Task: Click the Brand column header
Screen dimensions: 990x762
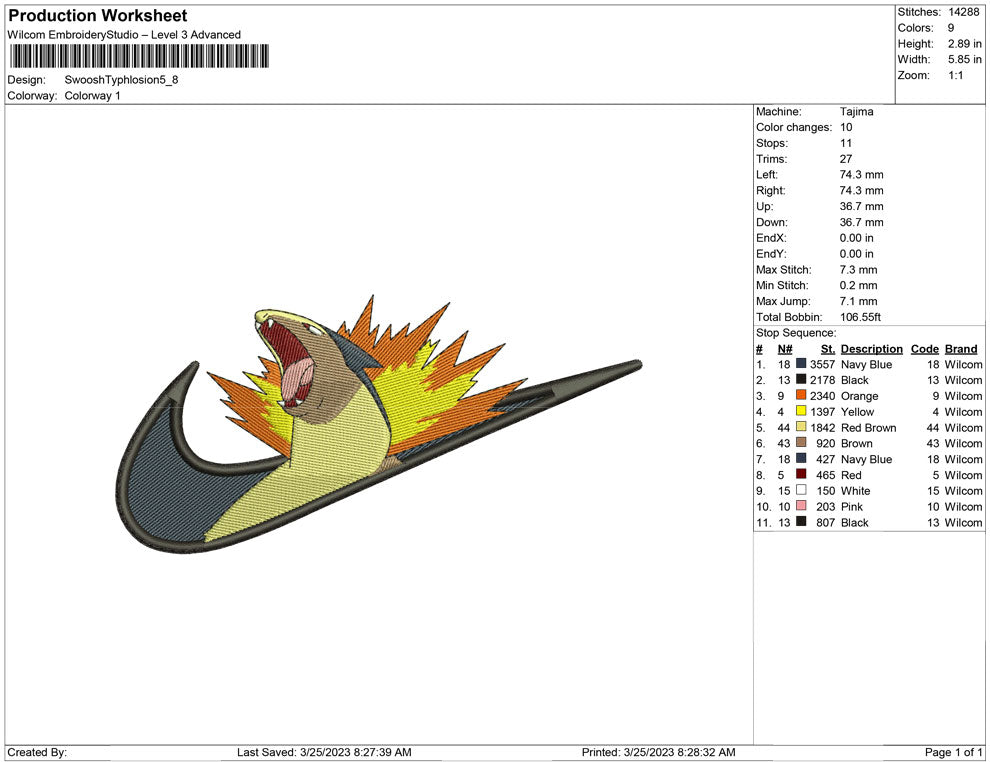Action: (x=961, y=348)
